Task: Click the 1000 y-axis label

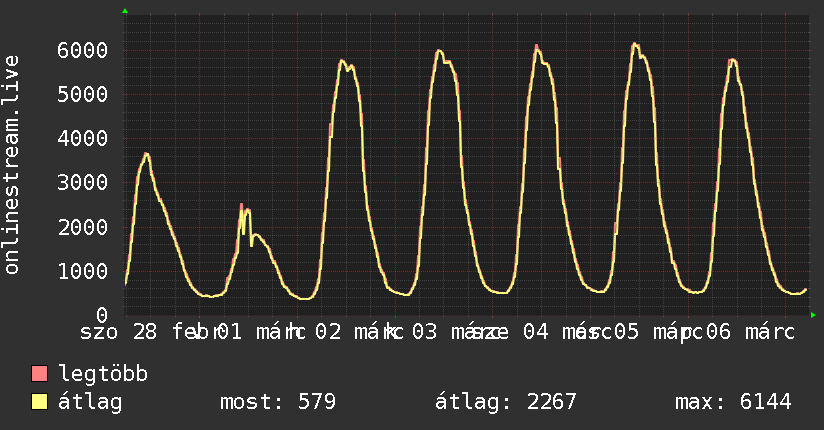Action: 83,271
